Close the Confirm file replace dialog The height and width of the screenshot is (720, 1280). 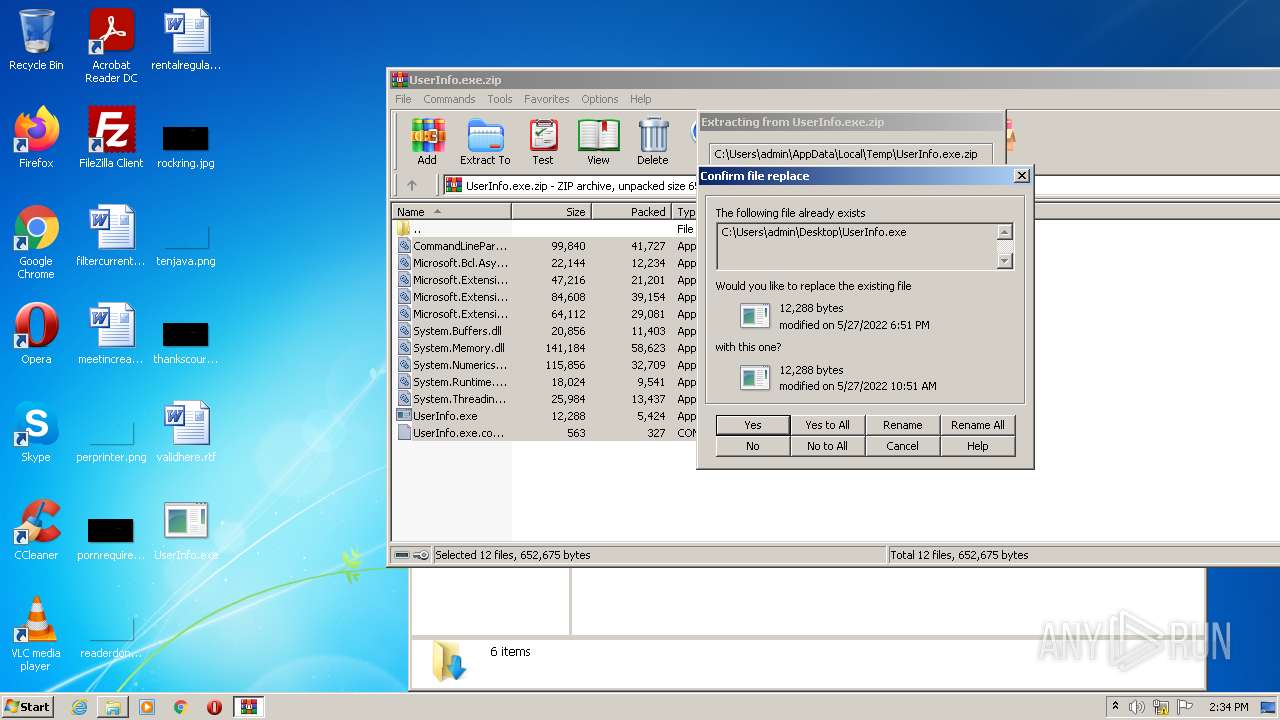[x=1021, y=176]
